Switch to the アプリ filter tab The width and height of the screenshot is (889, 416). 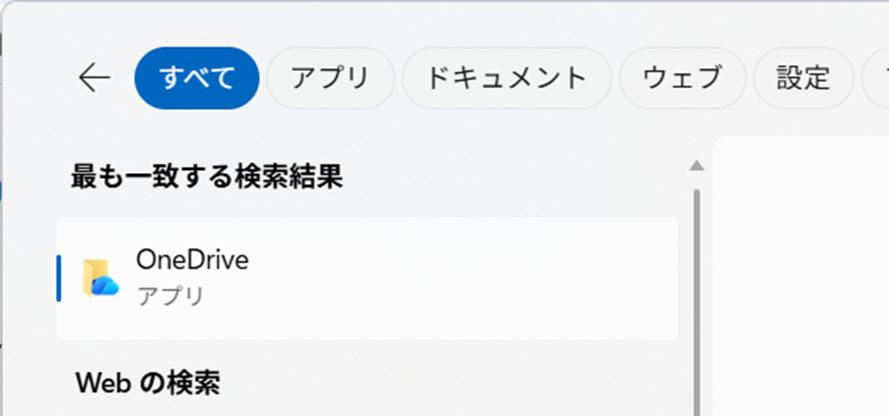click(x=330, y=77)
